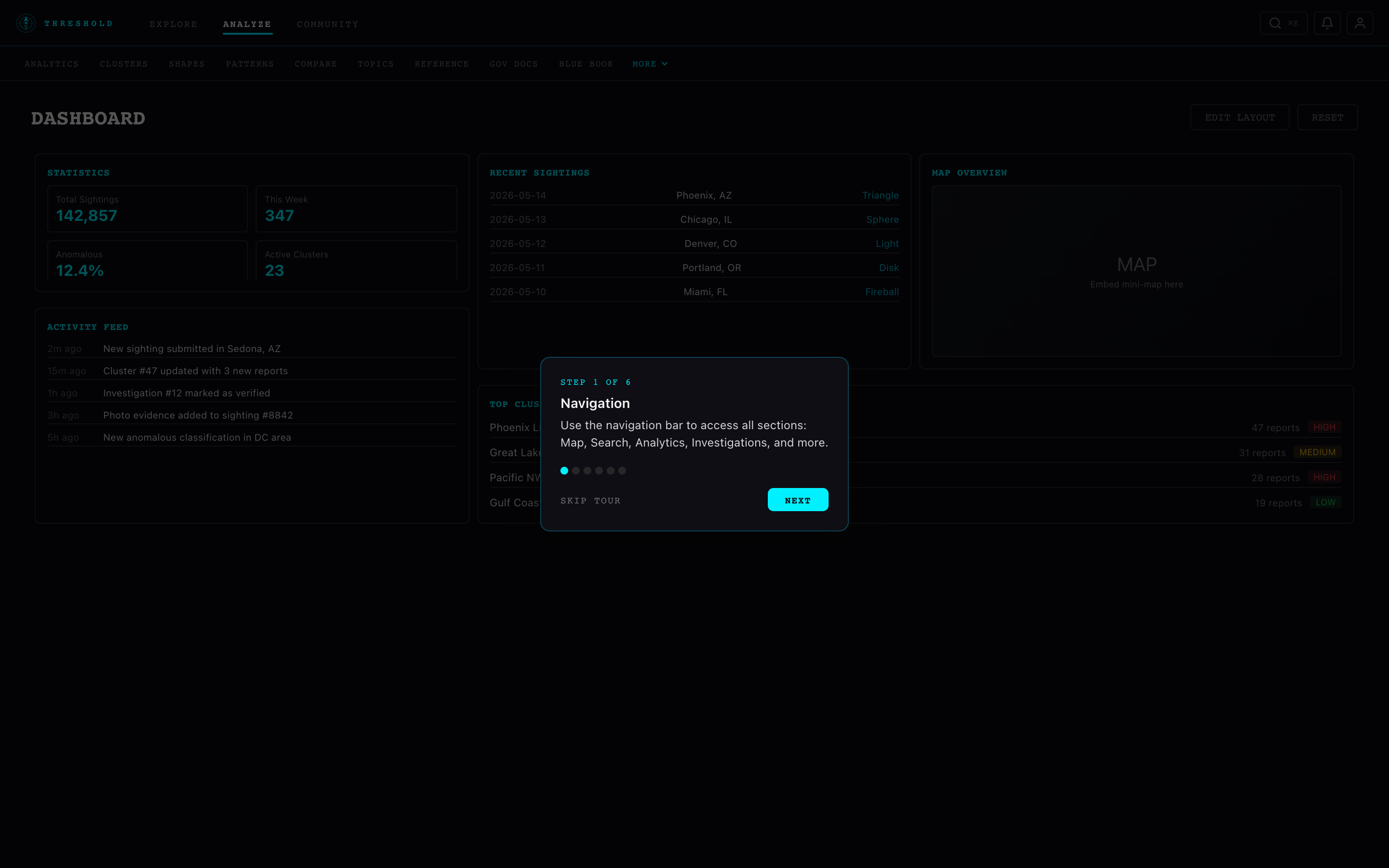Image resolution: width=1389 pixels, height=868 pixels.
Task: Click Anomalous value 12.4%
Action: (x=80, y=271)
